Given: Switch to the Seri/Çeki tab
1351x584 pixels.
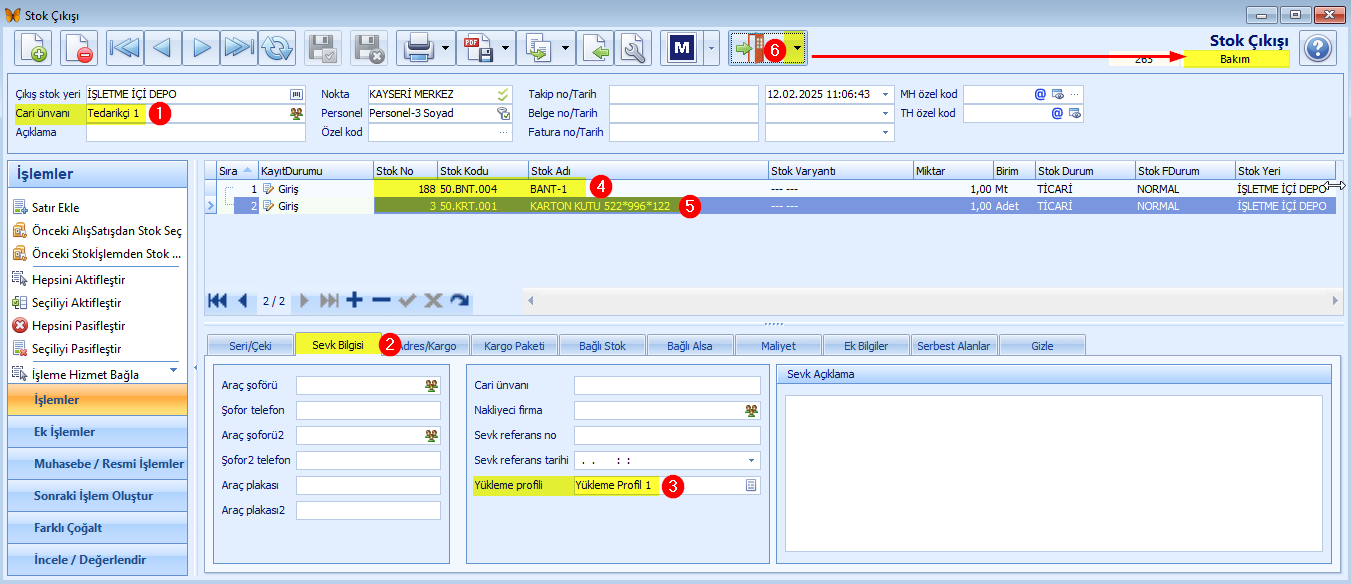Looking at the screenshot, I should pyautogui.click(x=251, y=346).
